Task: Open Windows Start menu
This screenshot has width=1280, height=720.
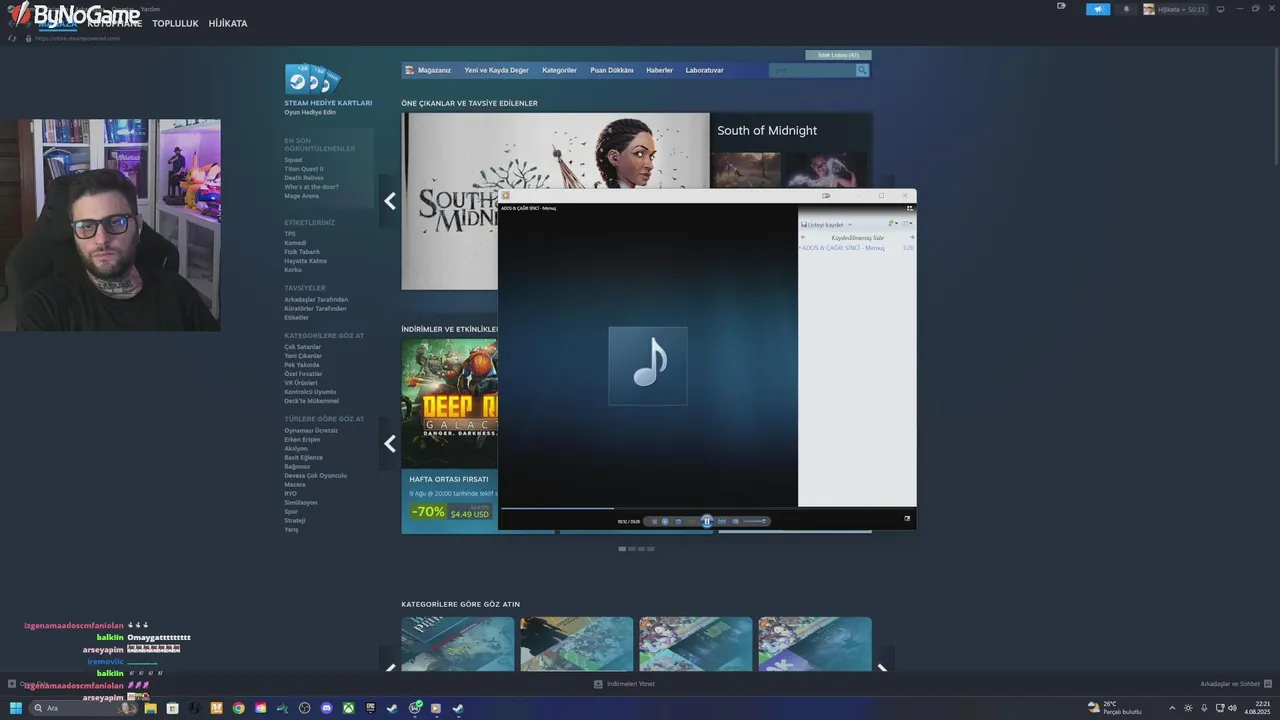Action: [16, 708]
